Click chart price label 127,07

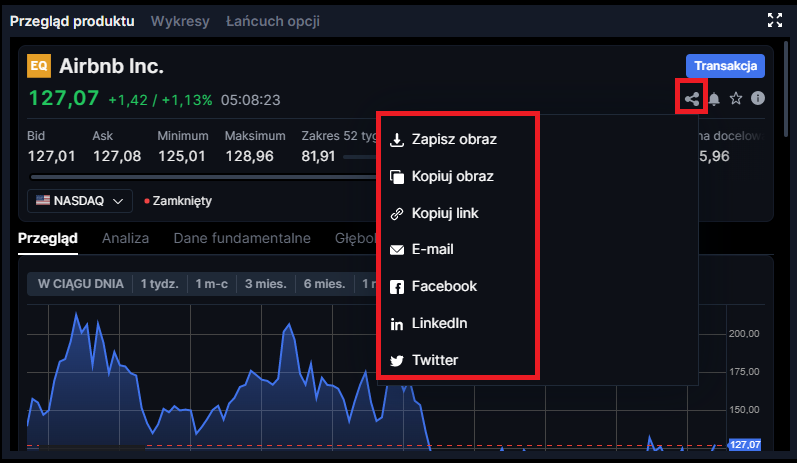point(745,445)
